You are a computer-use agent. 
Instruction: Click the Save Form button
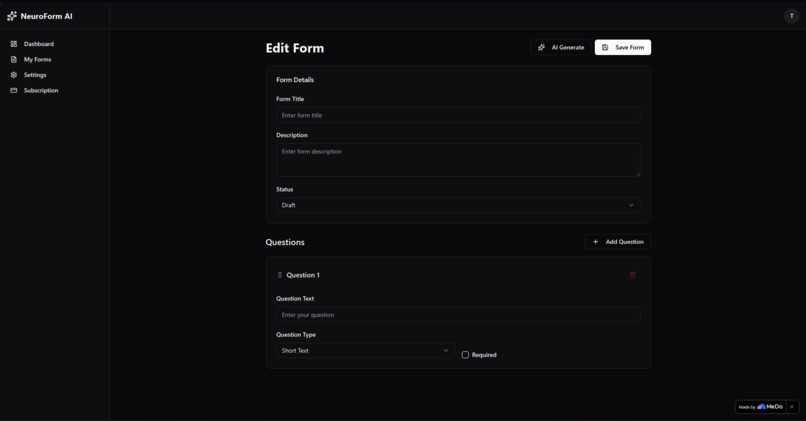tap(622, 47)
